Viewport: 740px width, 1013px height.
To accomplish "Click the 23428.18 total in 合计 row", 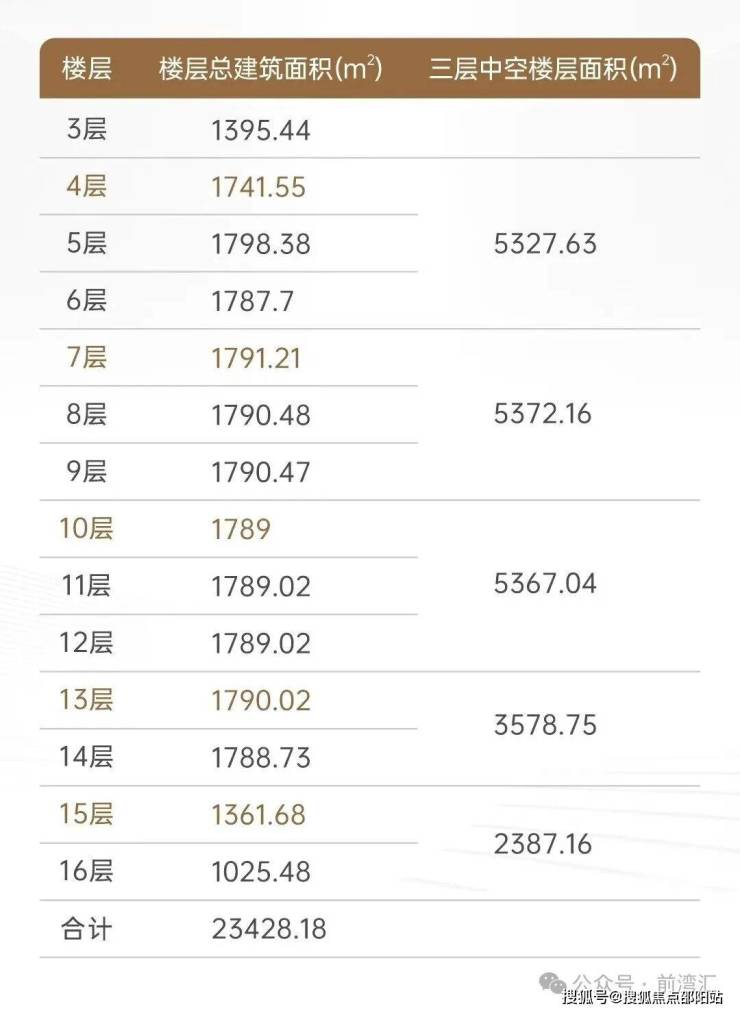I will point(269,929).
